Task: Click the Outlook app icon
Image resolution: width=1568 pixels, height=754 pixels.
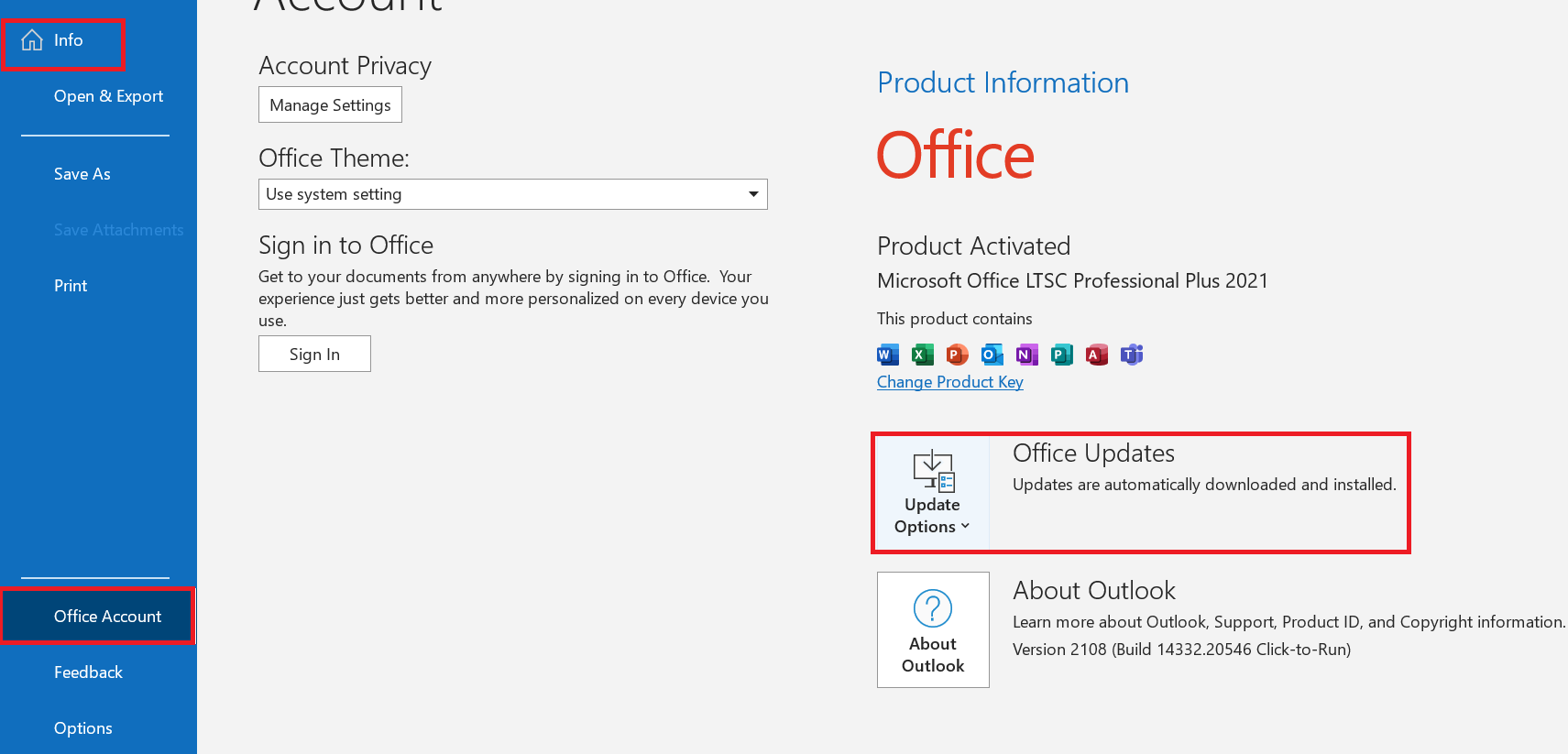Action: [x=992, y=355]
